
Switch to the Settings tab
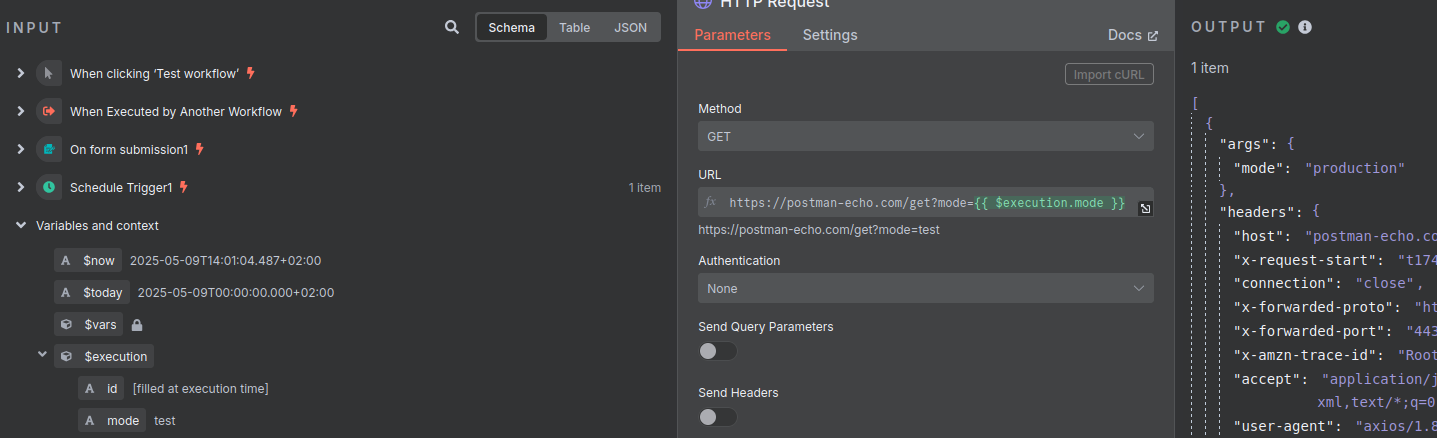coord(830,35)
